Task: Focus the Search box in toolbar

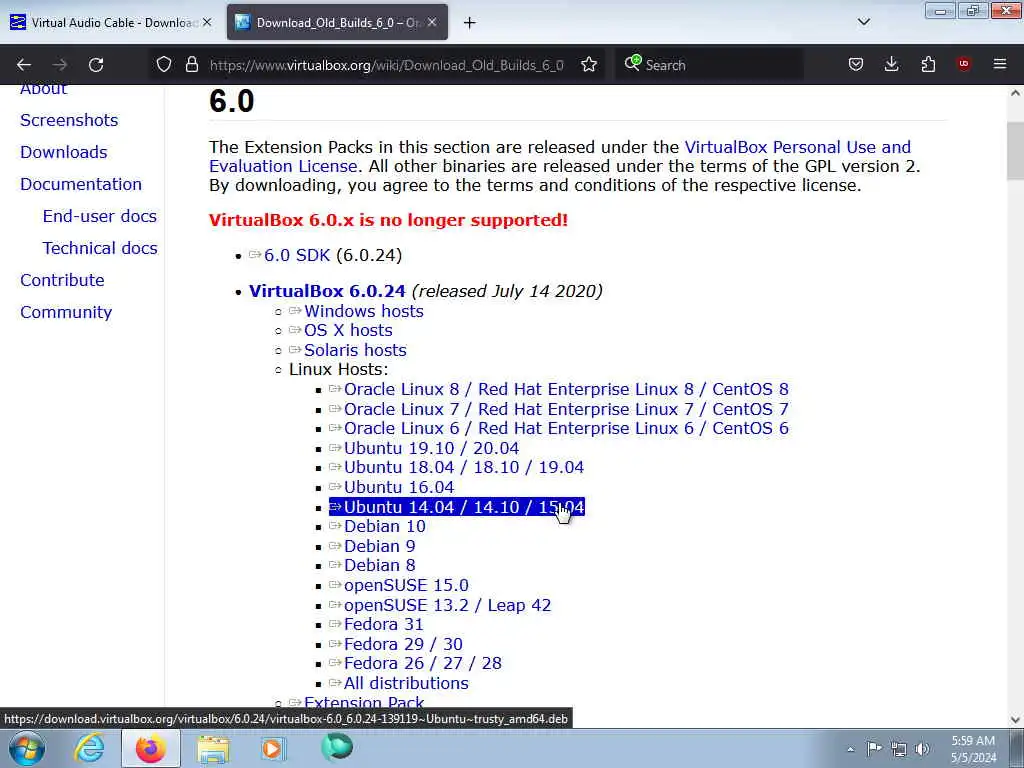Action: [709, 65]
